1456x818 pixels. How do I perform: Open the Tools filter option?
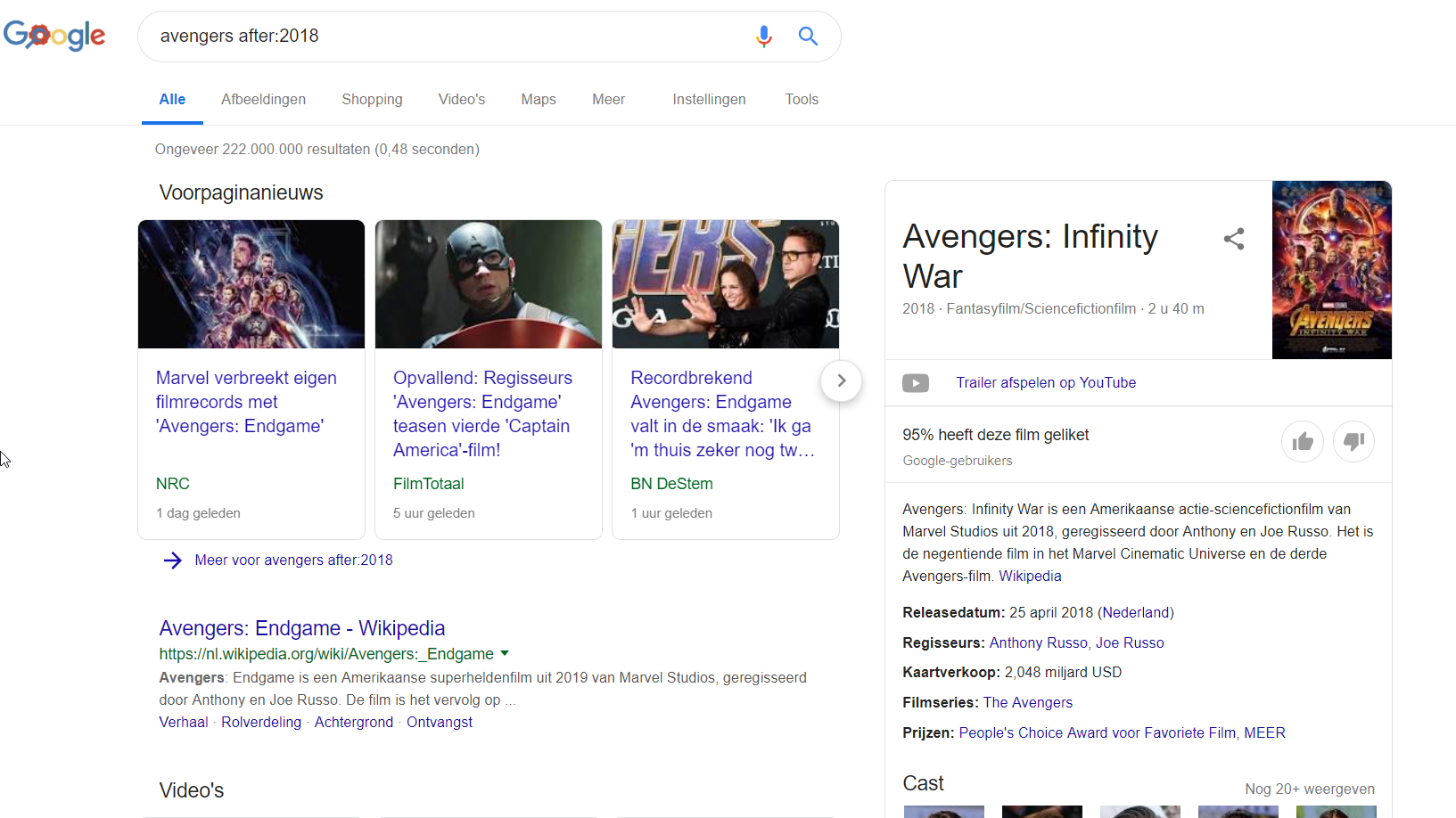pyautogui.click(x=802, y=100)
